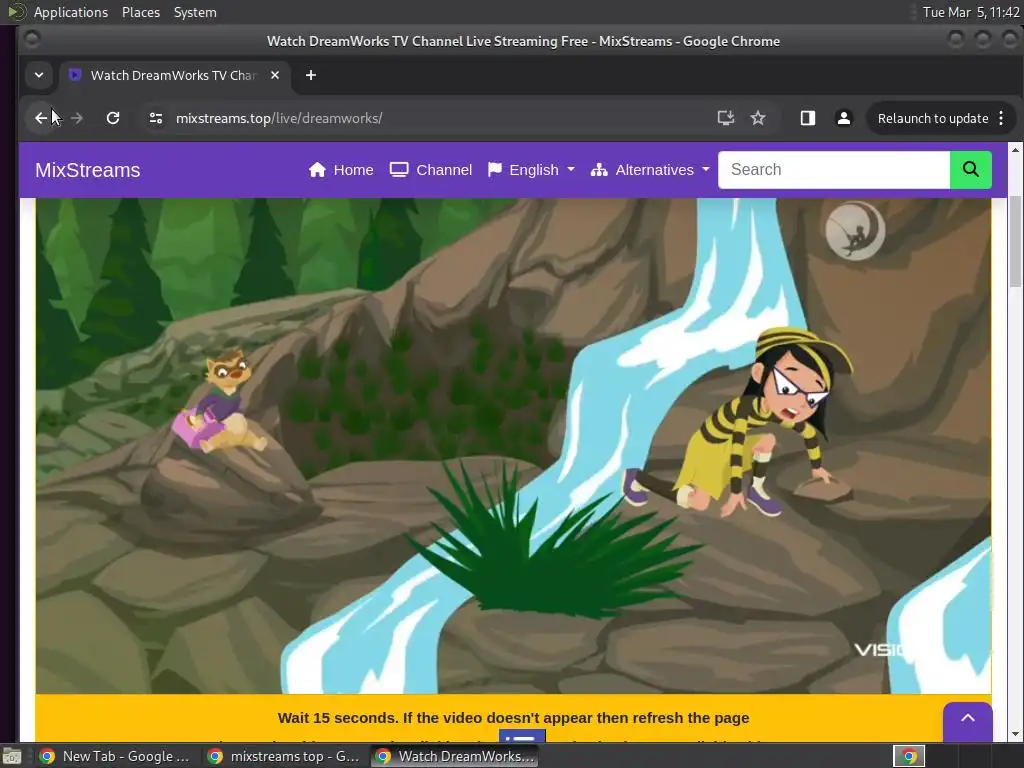Focus the Search input field

click(834, 170)
